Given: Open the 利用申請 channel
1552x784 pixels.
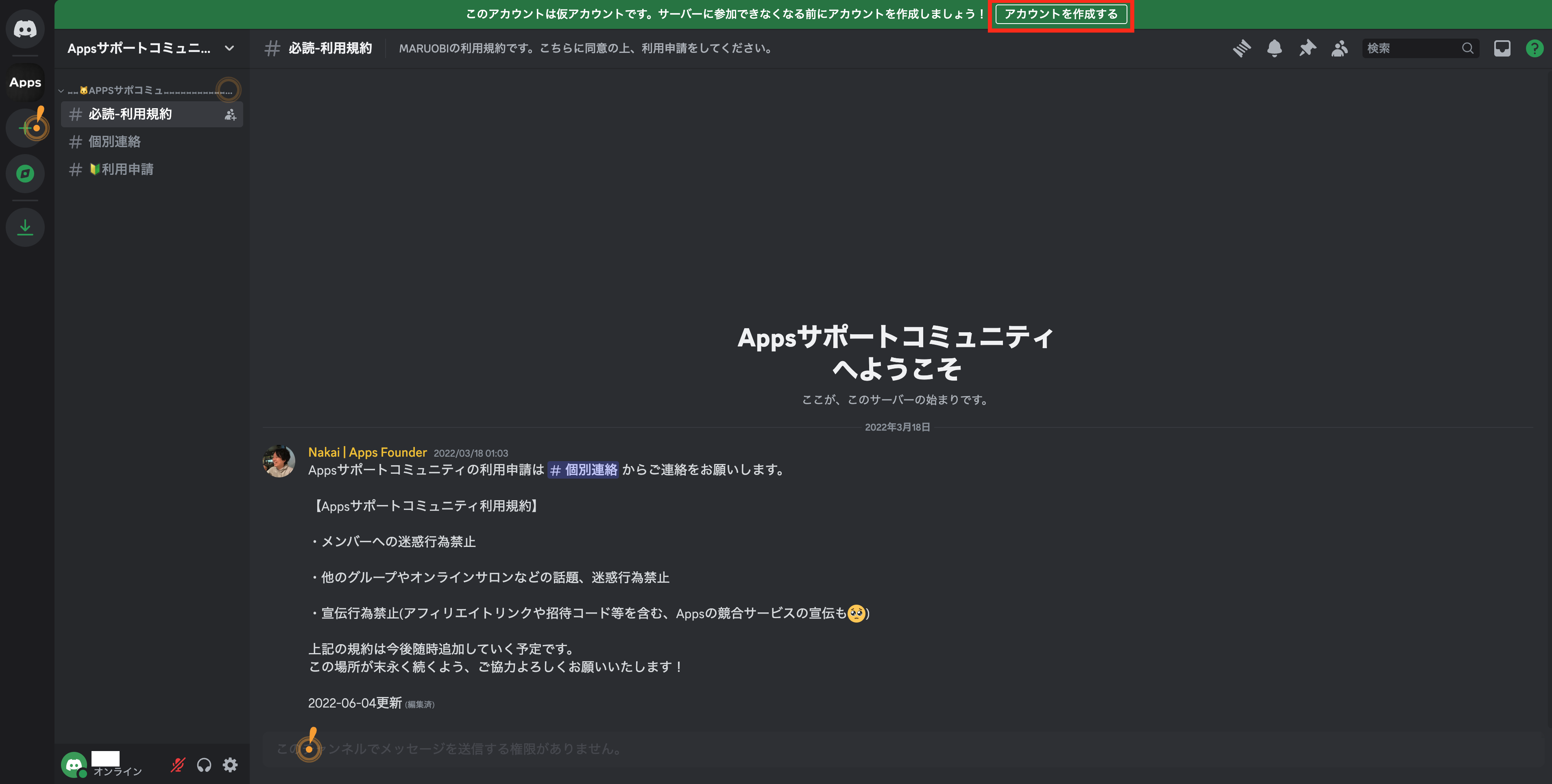Looking at the screenshot, I should 121,169.
